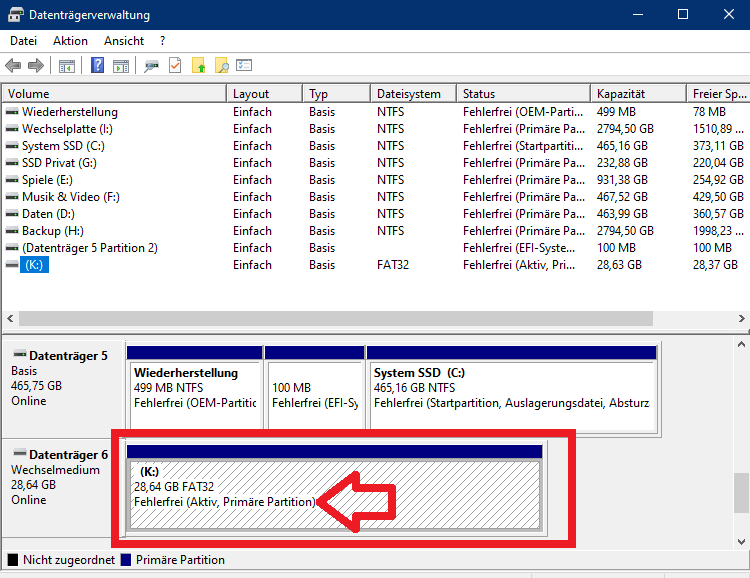Click the Back arrow toolbar icon
Screen dimensions: 750x578
click(x=13, y=65)
